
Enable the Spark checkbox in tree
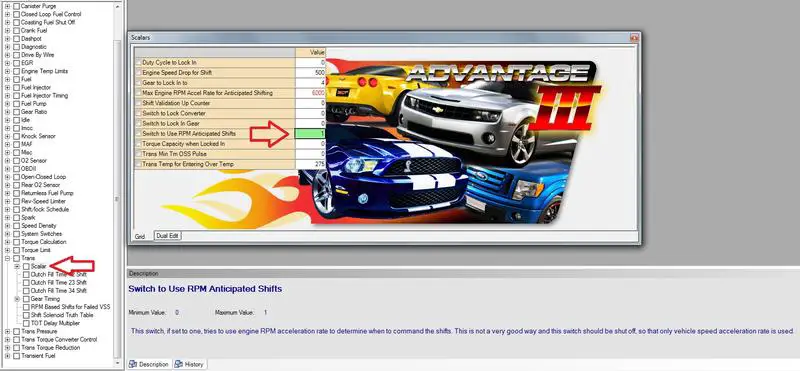(x=16, y=218)
